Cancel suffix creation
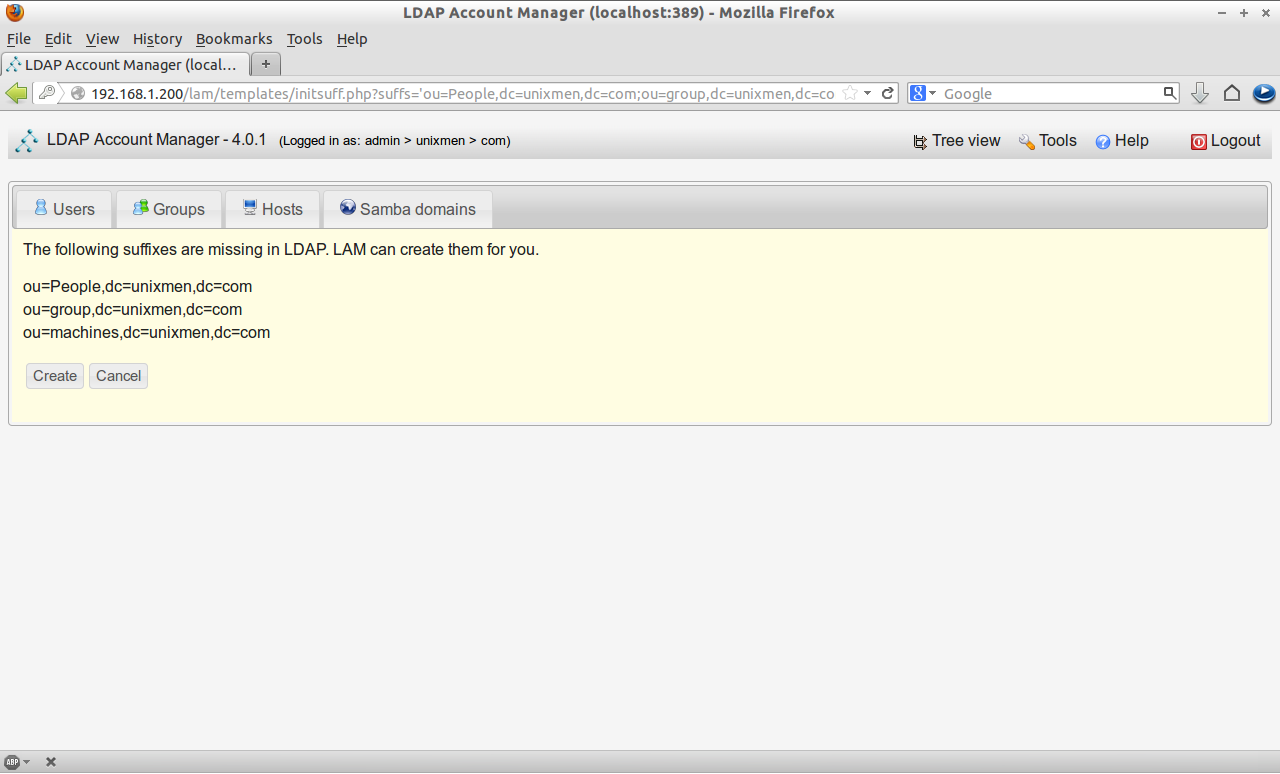This screenshot has width=1280, height=774. [118, 376]
